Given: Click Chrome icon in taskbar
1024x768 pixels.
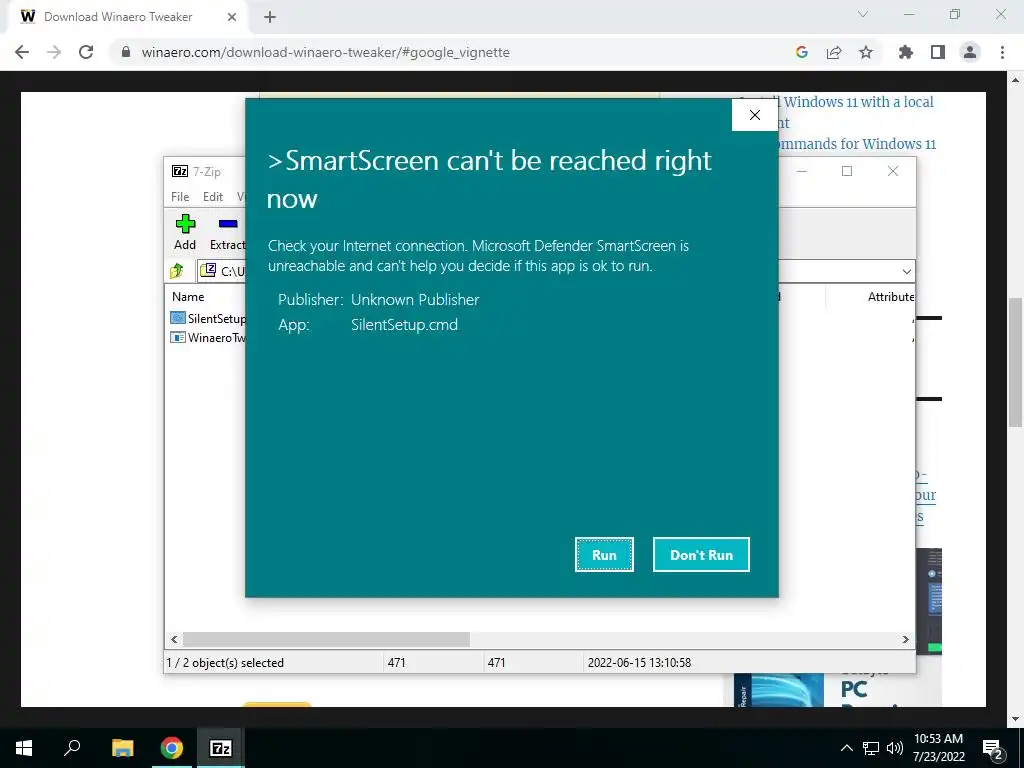Looking at the screenshot, I should point(172,748).
